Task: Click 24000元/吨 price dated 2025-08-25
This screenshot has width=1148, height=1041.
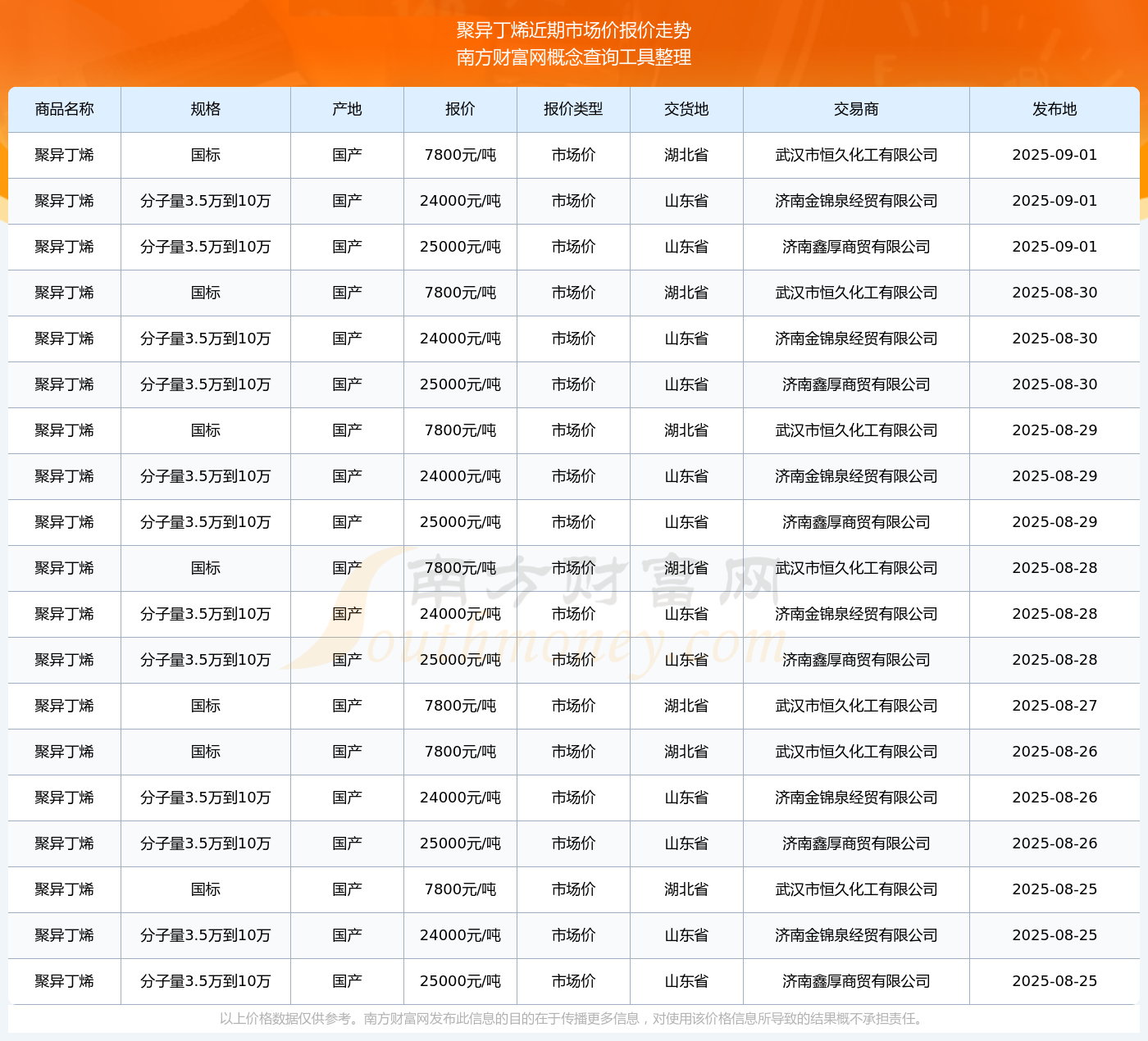Action: [460, 935]
